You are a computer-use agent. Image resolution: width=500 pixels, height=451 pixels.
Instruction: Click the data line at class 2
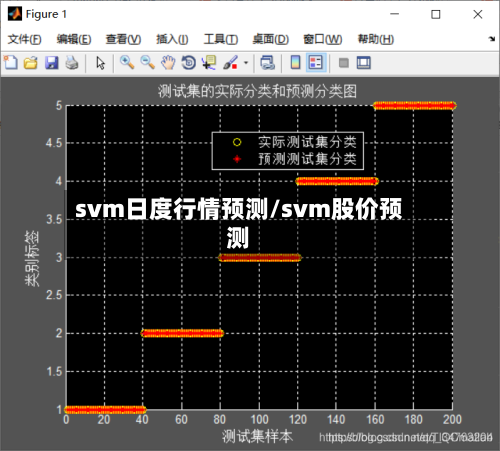(182, 333)
